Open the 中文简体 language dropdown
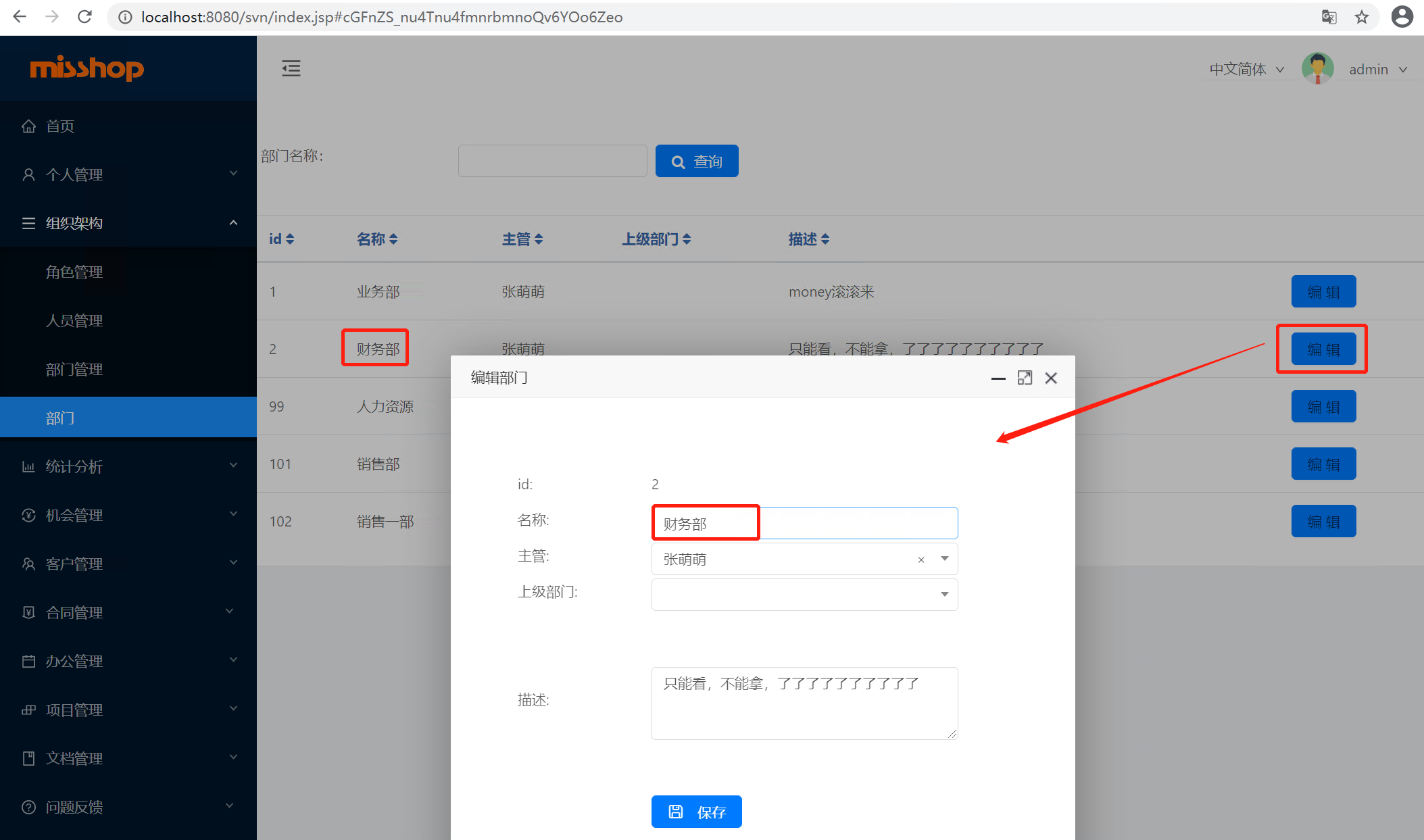This screenshot has height=840, width=1424. click(x=1246, y=69)
